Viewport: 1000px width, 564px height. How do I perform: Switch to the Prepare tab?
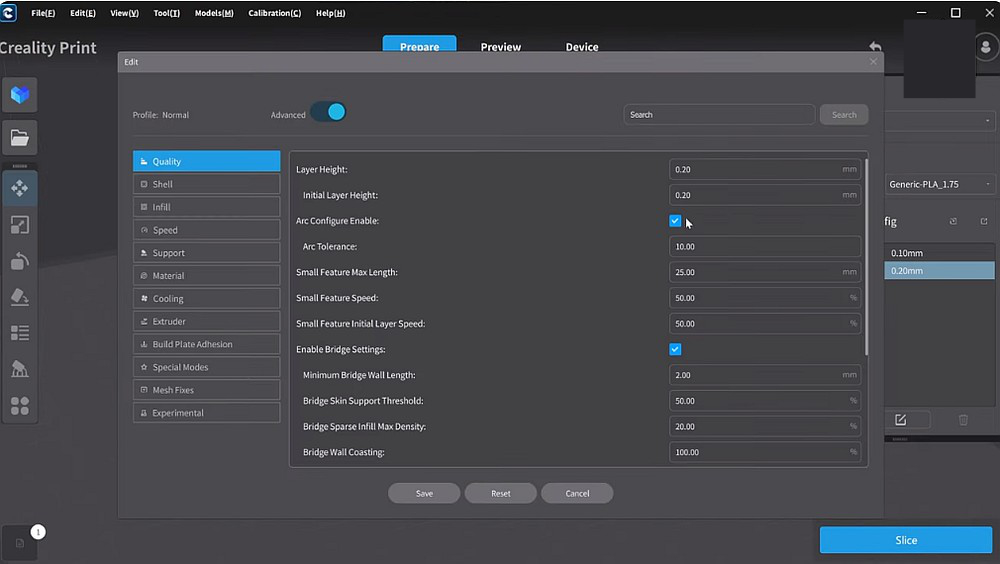(420, 45)
